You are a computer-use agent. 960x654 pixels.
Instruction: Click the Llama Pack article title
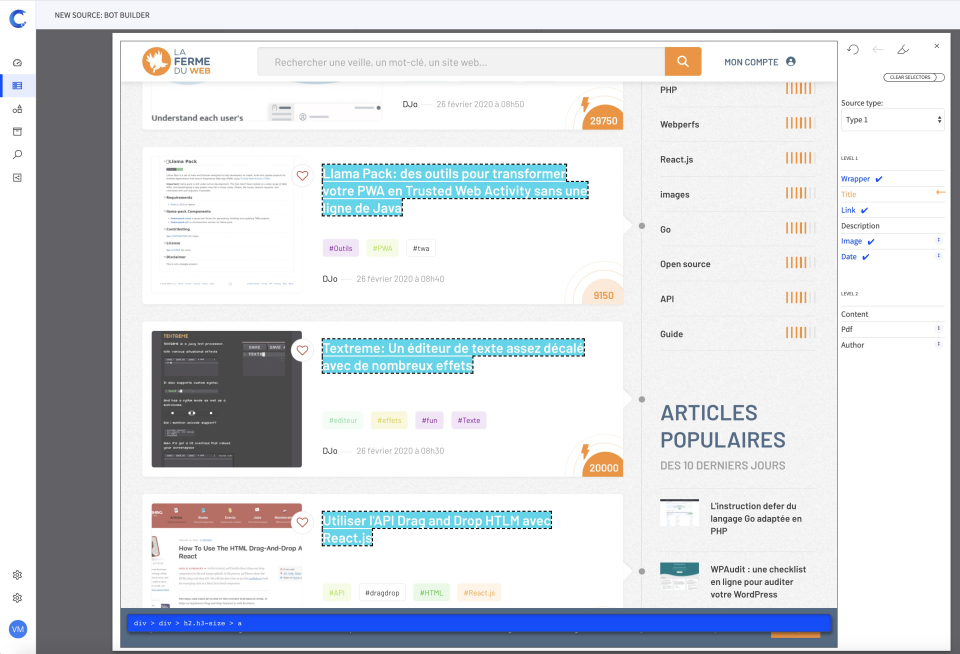(455, 190)
